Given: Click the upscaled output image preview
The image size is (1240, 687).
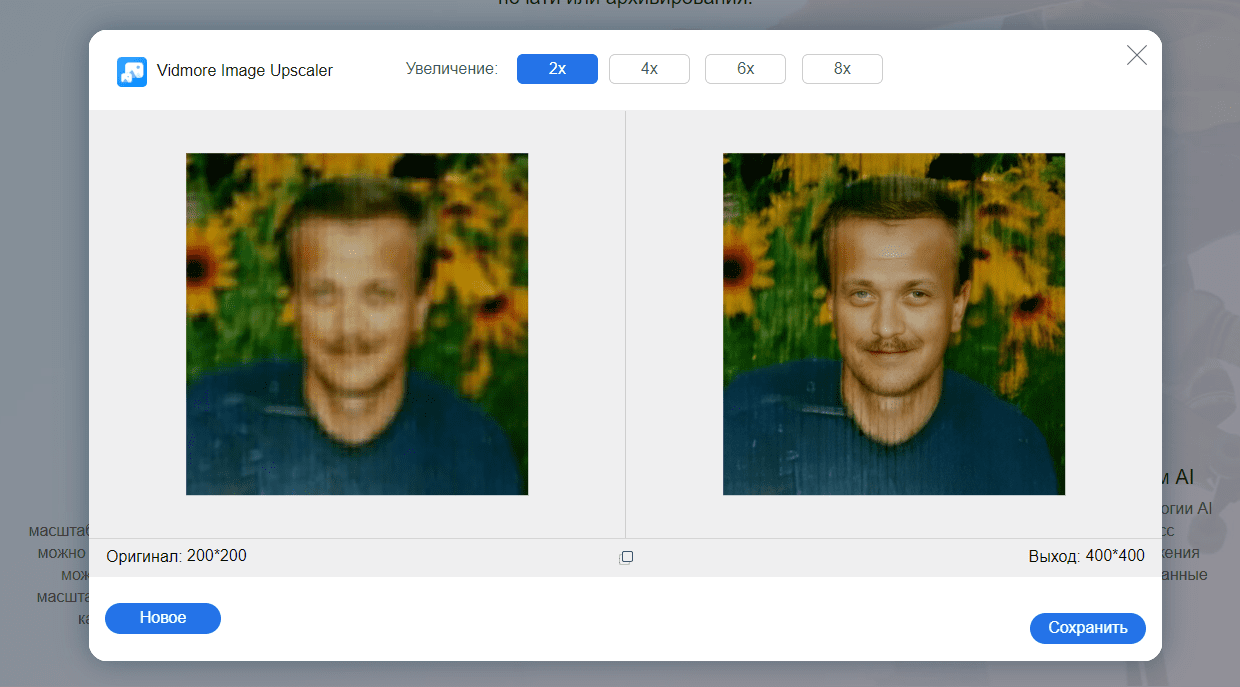Looking at the screenshot, I should point(893,324).
